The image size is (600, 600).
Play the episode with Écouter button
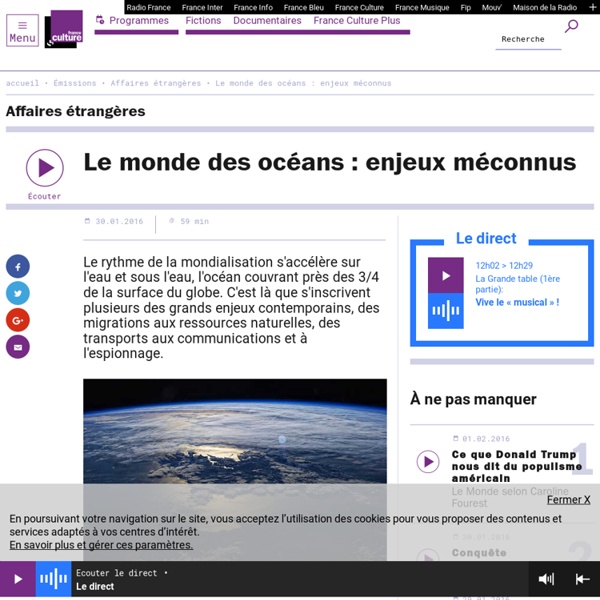(45, 168)
